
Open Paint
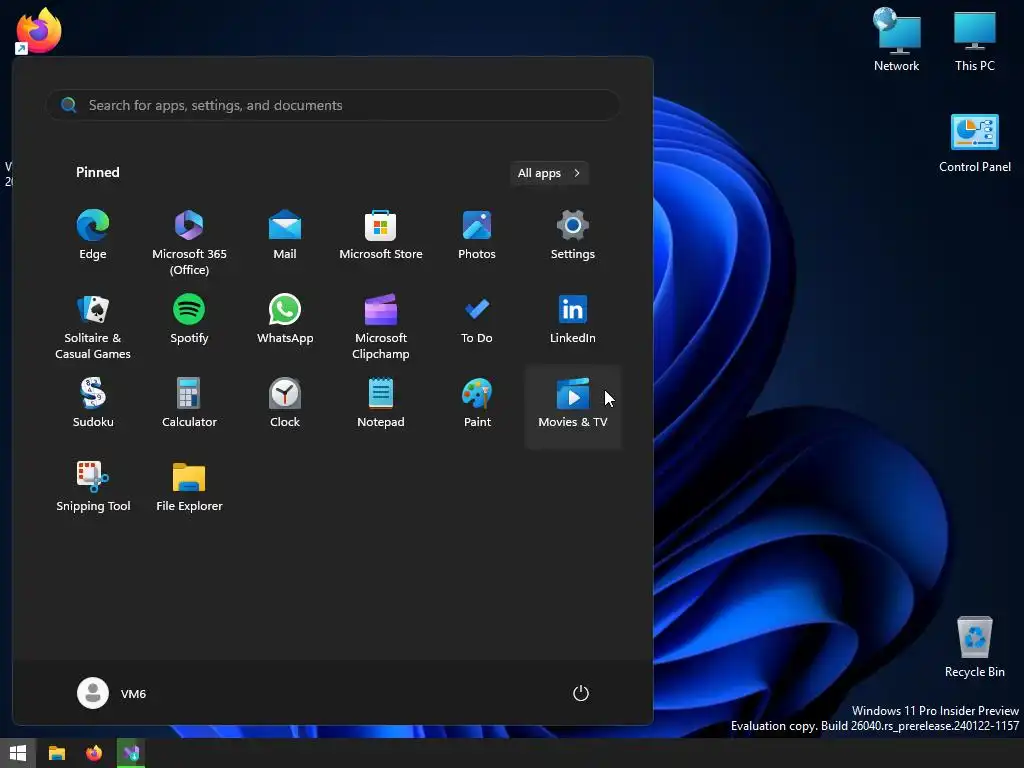pos(477,404)
